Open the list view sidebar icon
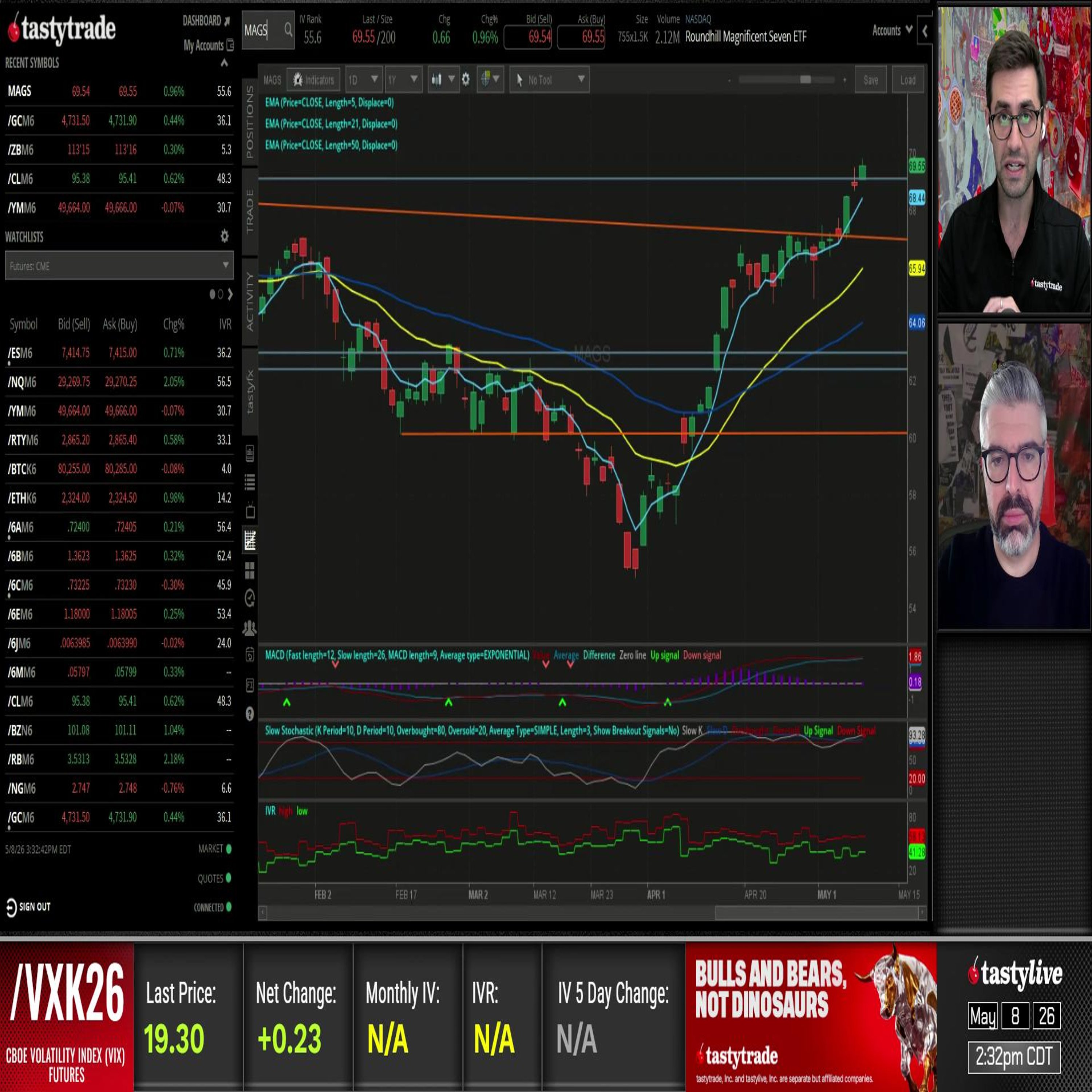Viewport: 1092px width, 1092px height. tap(250, 482)
